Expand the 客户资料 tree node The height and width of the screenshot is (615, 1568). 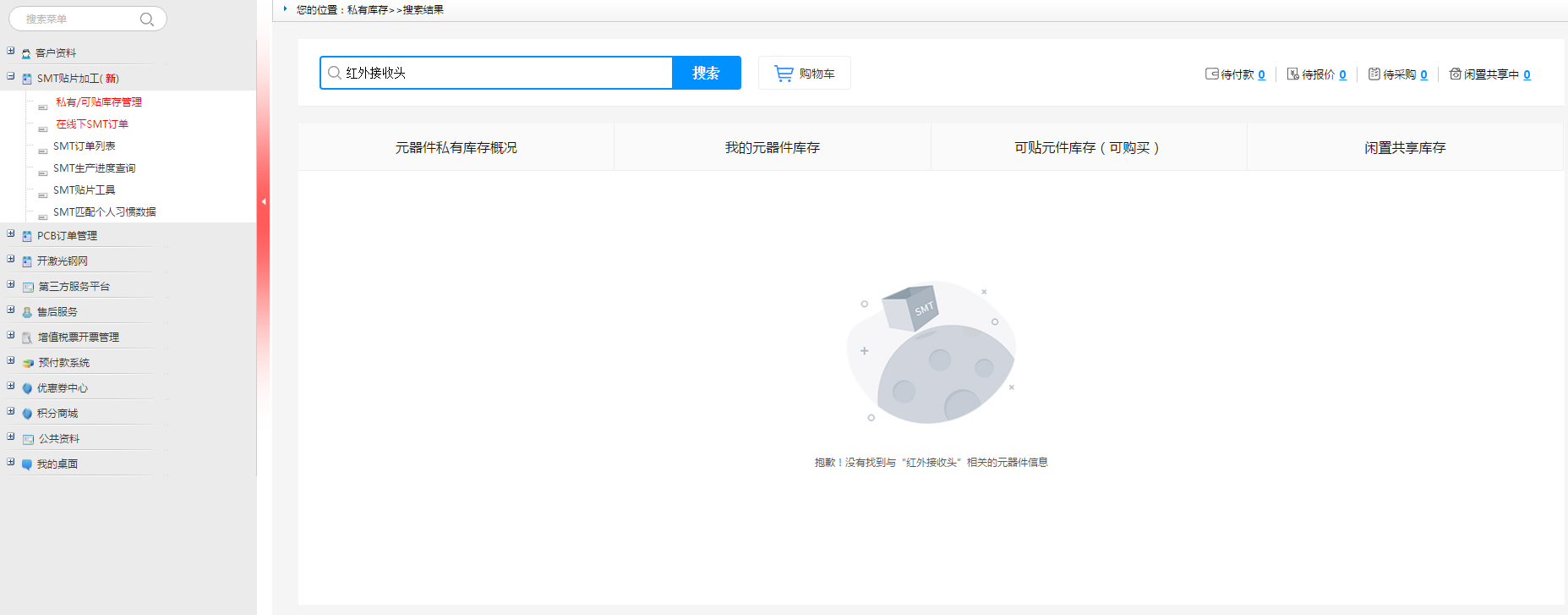(11, 51)
